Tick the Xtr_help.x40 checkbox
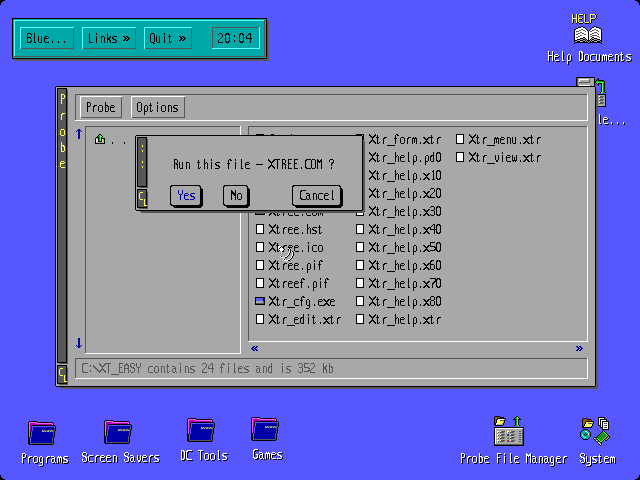640x480 pixels. (360, 229)
